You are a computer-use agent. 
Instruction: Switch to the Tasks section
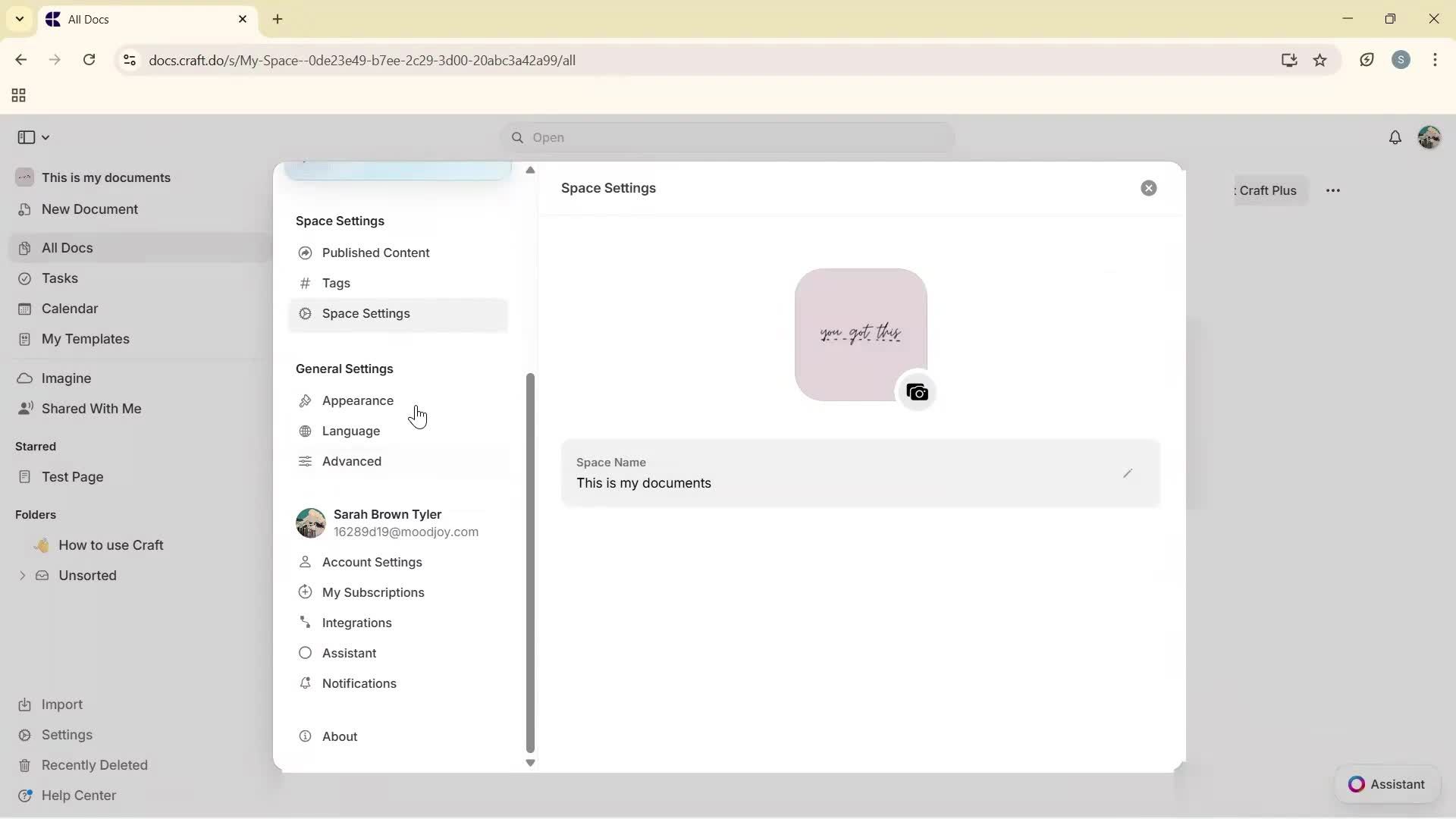click(x=59, y=278)
